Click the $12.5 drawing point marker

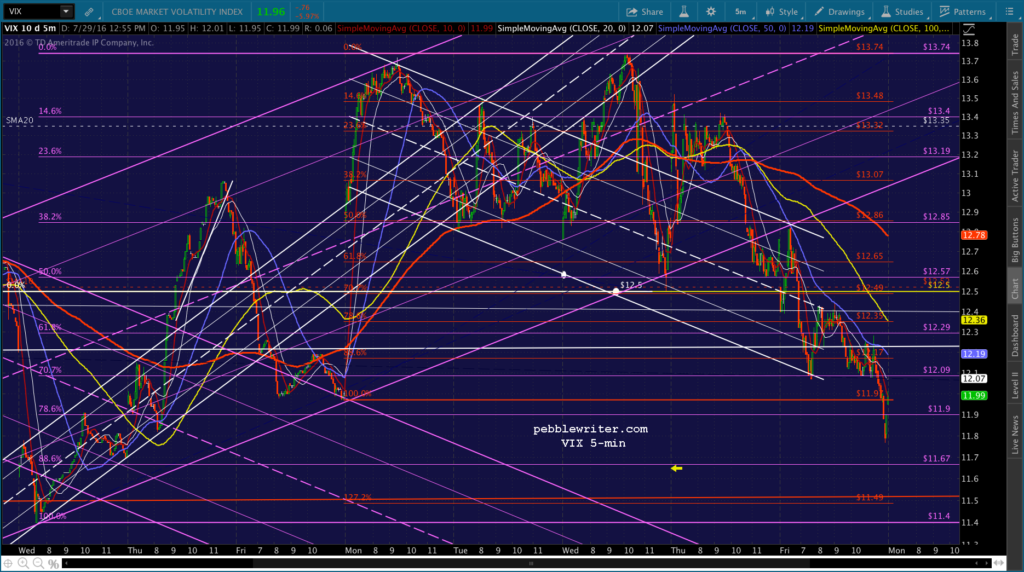(616, 291)
